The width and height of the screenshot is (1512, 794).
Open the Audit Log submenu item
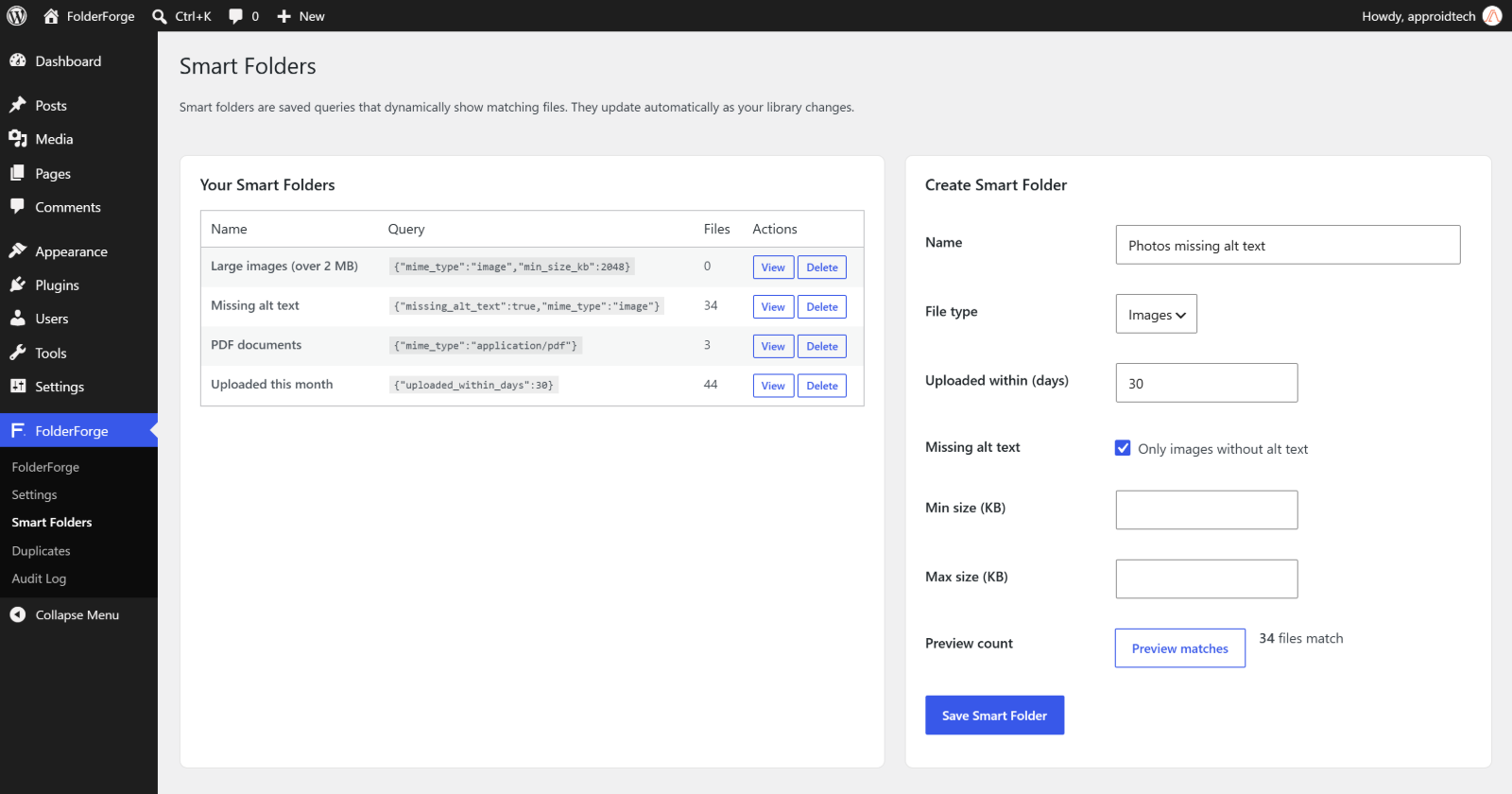[x=39, y=578]
